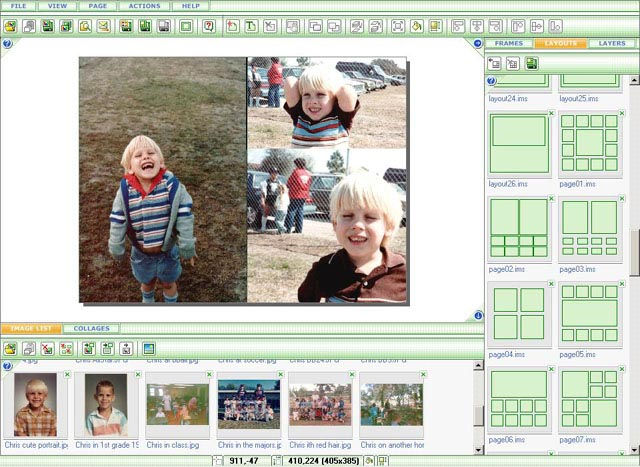This screenshot has width=640, height=467.
Task: Select the 'Chris cute portrait' image thumbnail
Action: click(x=36, y=405)
